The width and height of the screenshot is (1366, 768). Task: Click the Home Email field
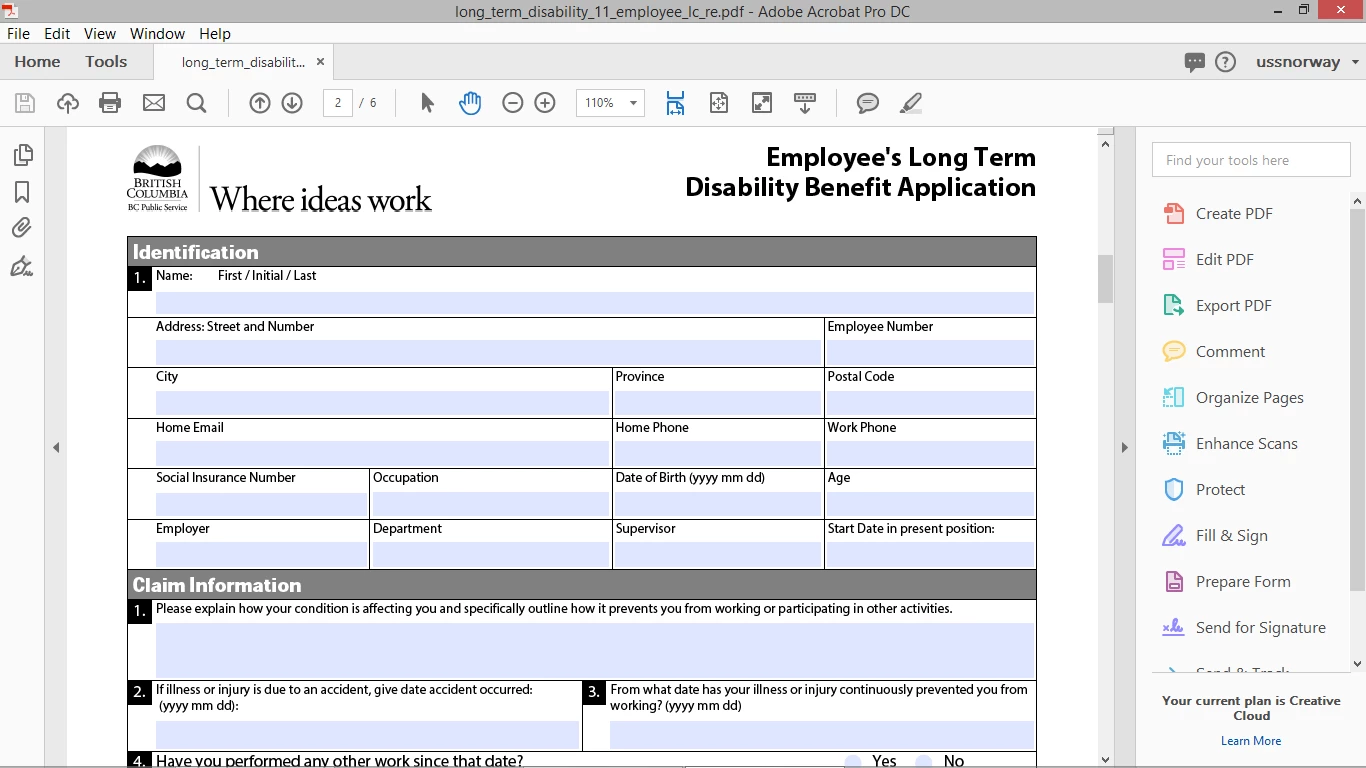tap(383, 454)
